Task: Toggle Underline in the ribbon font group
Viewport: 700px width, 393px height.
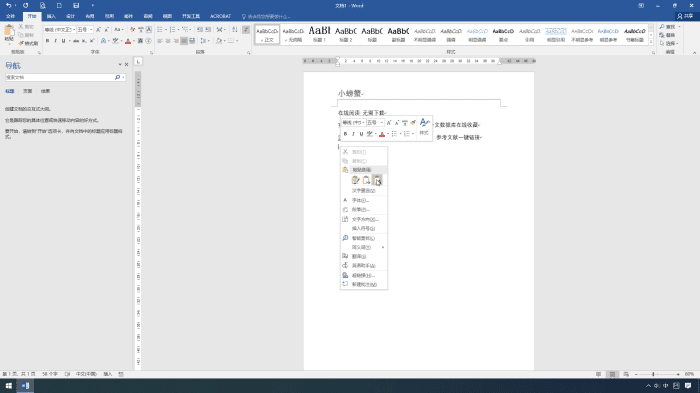Action: coord(63,41)
